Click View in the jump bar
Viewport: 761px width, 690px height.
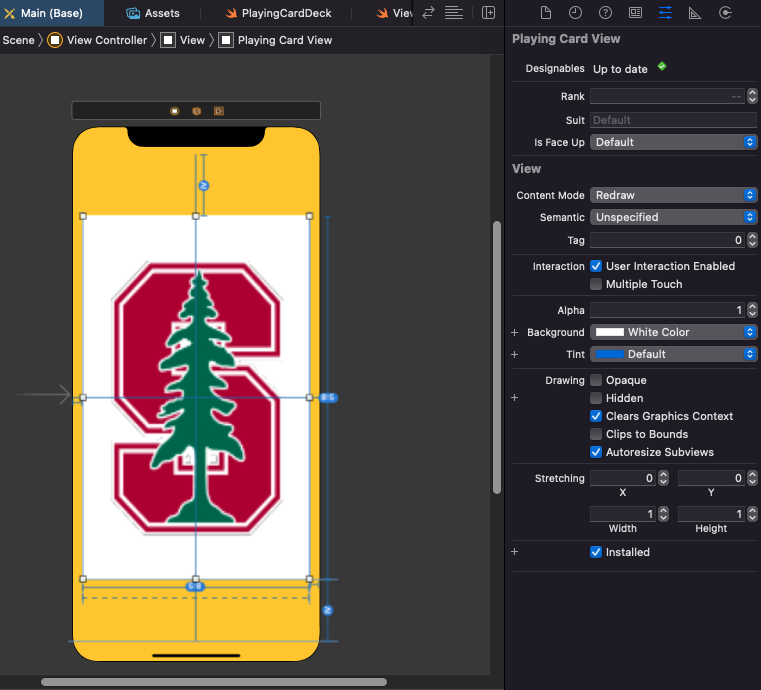[183, 40]
